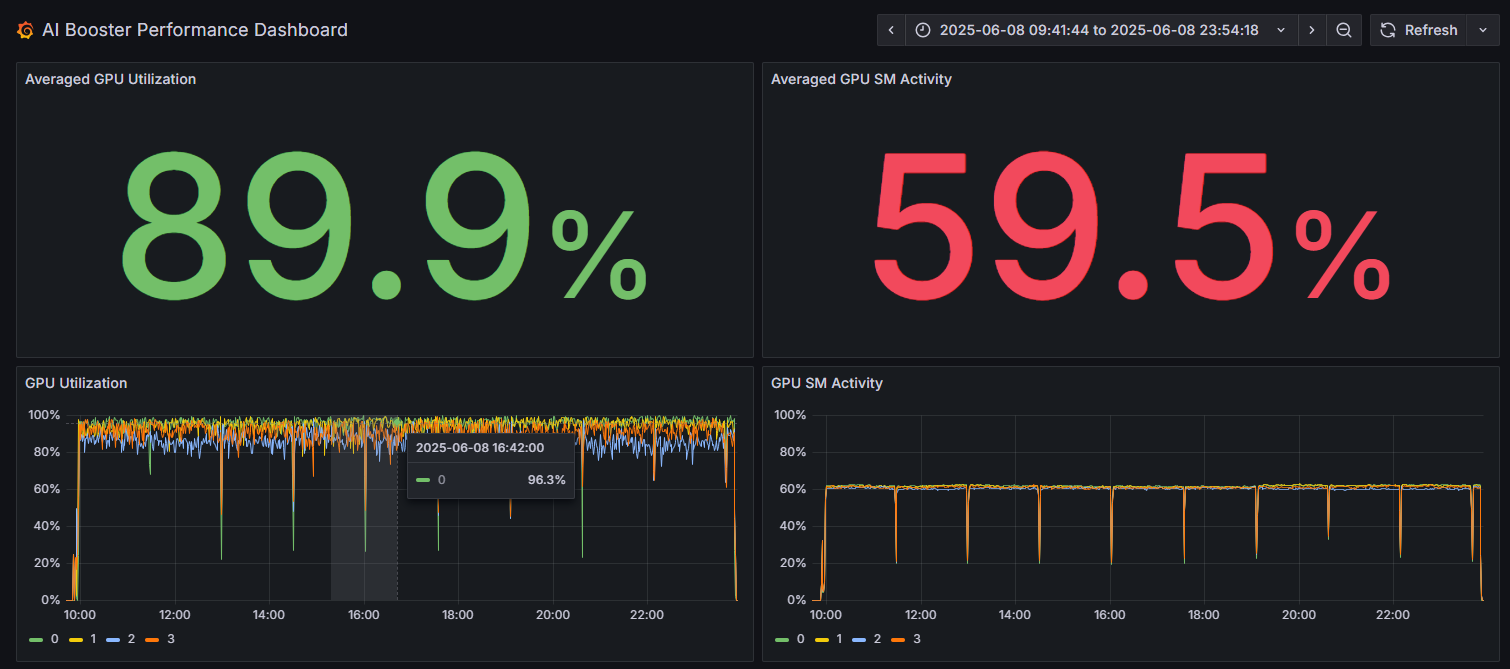
Task: Shift time range backward with left chevron
Action: tap(891, 30)
